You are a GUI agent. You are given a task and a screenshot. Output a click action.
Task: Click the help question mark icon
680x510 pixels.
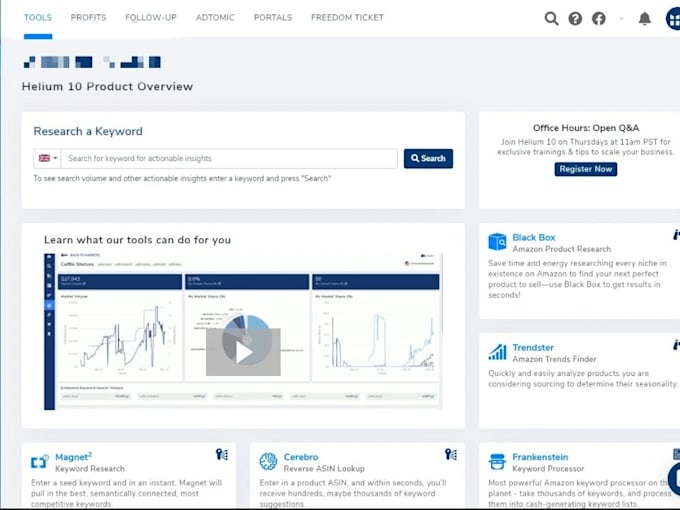(575, 18)
